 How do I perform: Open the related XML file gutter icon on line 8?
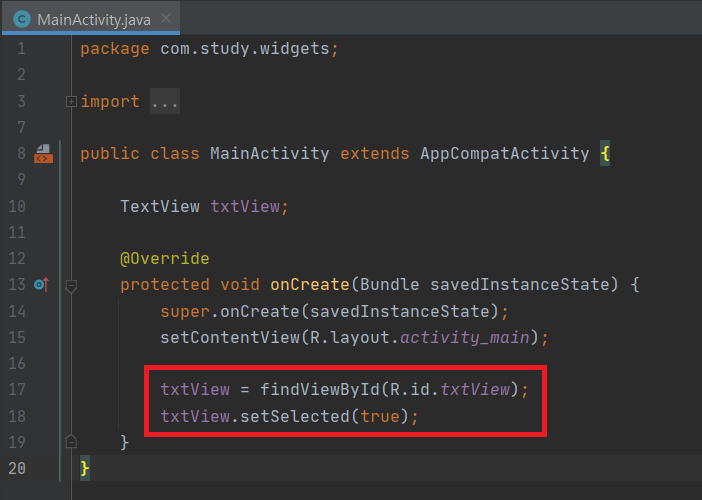[43, 154]
